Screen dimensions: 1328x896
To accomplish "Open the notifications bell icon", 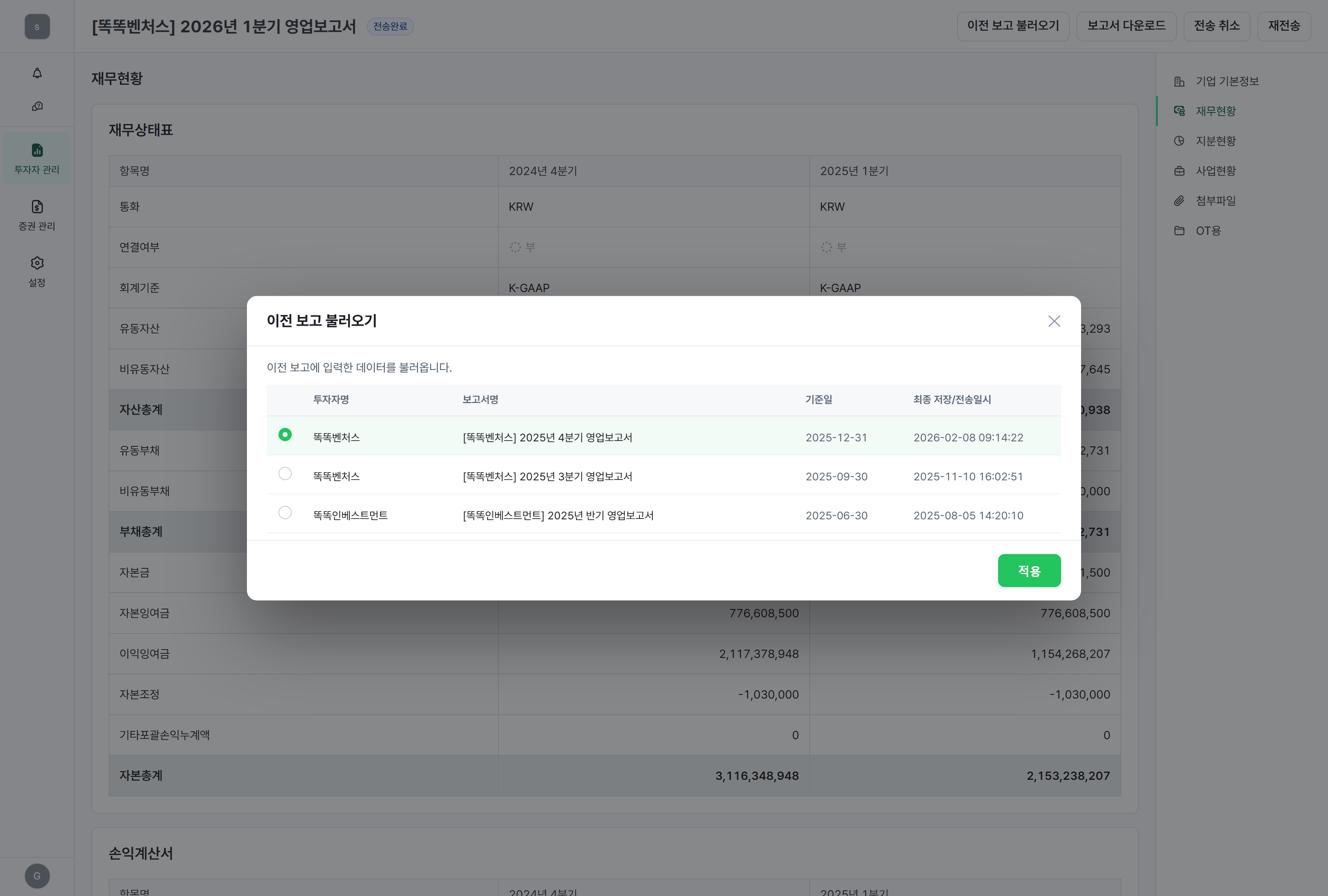I will [37, 73].
